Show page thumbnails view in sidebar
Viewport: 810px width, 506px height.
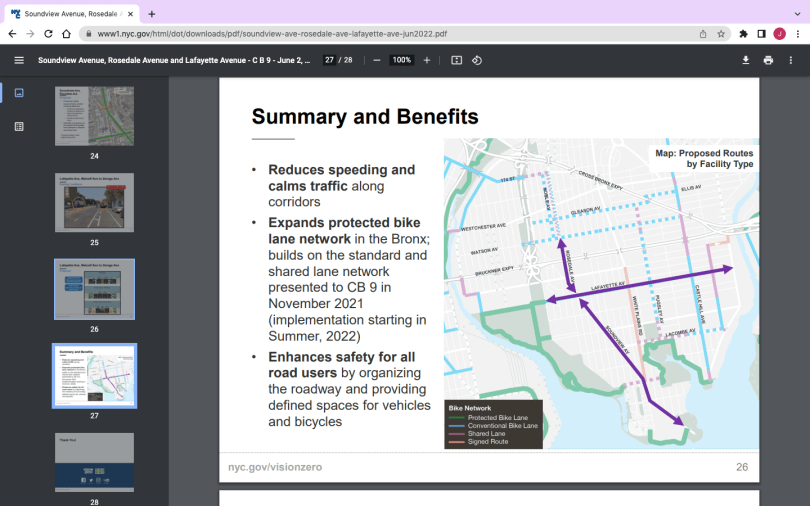[x=19, y=93]
